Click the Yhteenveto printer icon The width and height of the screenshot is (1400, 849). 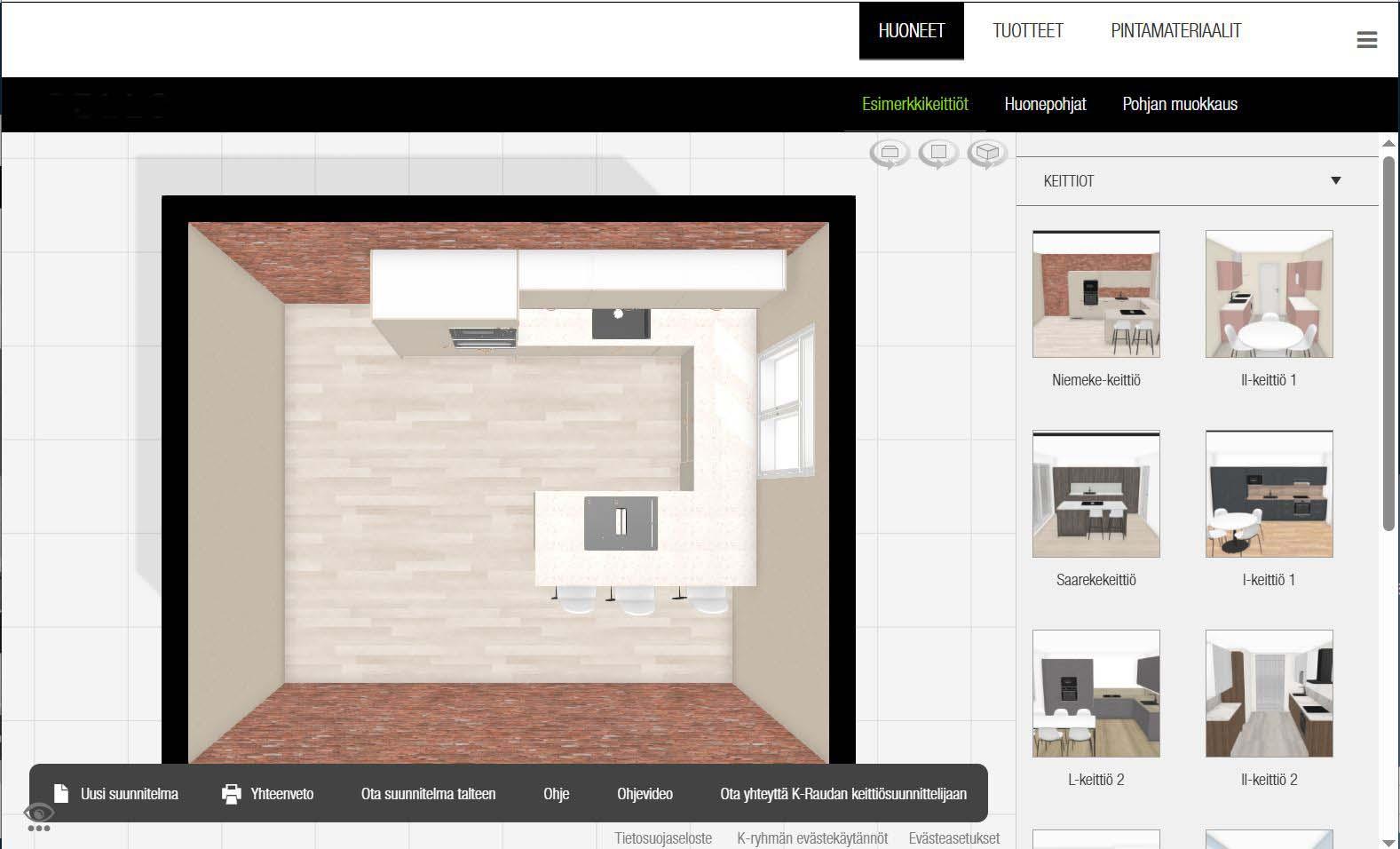coord(232,794)
